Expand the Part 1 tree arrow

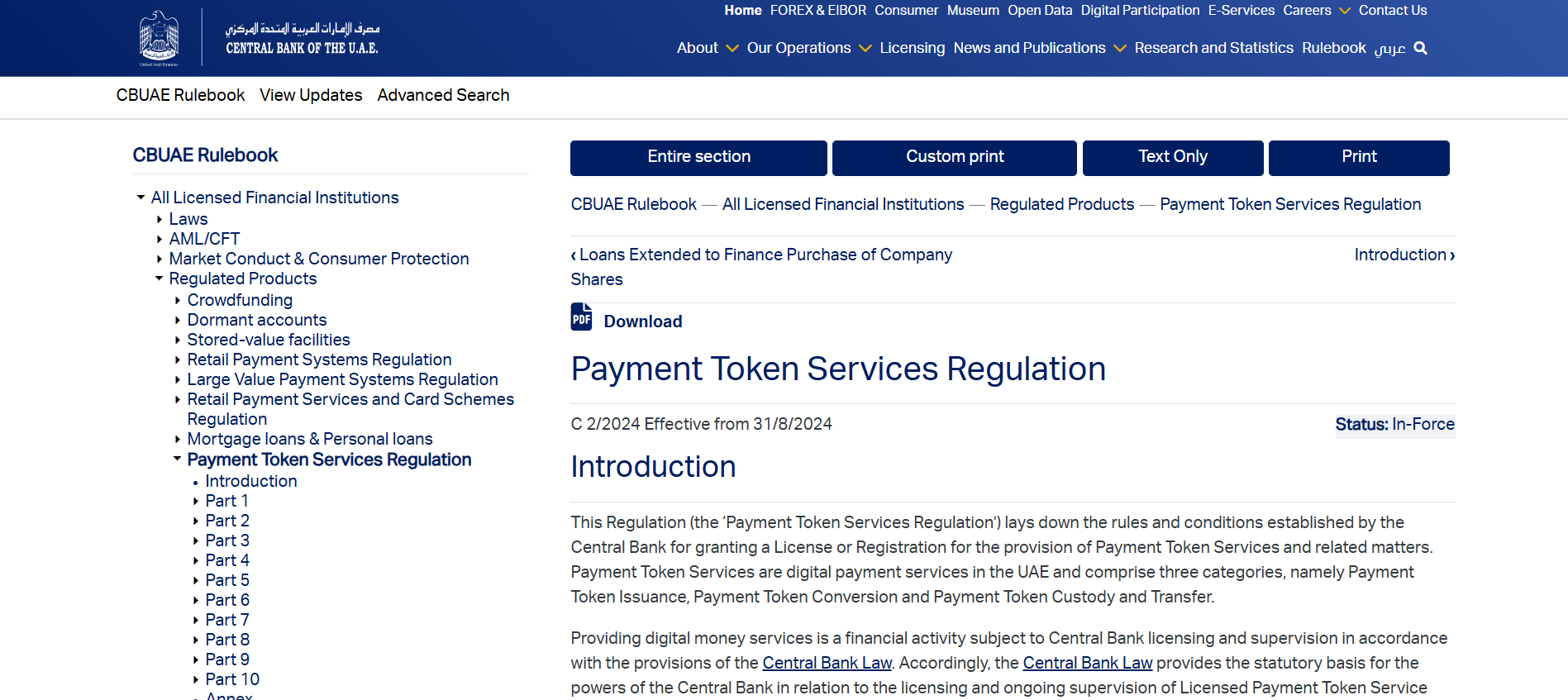(x=196, y=501)
